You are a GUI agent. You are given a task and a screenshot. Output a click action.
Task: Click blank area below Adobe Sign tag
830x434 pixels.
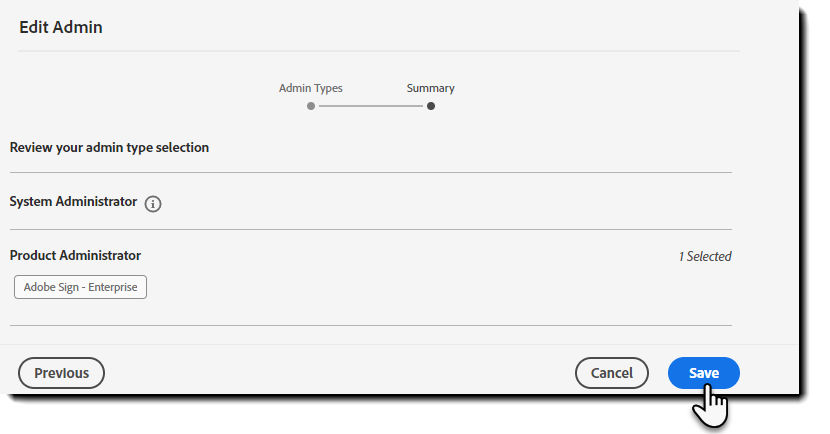point(371,312)
